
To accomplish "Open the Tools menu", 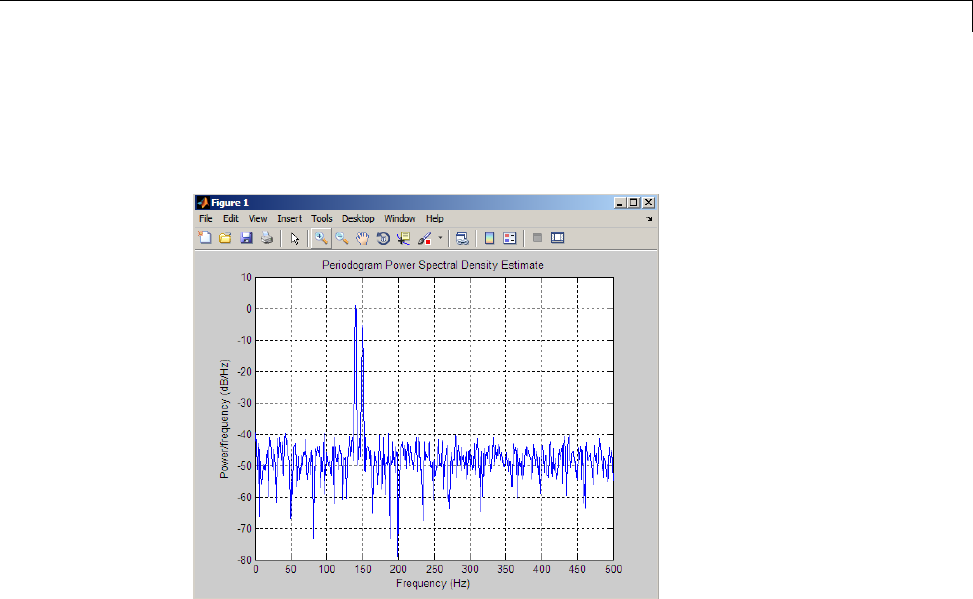I will point(321,218).
